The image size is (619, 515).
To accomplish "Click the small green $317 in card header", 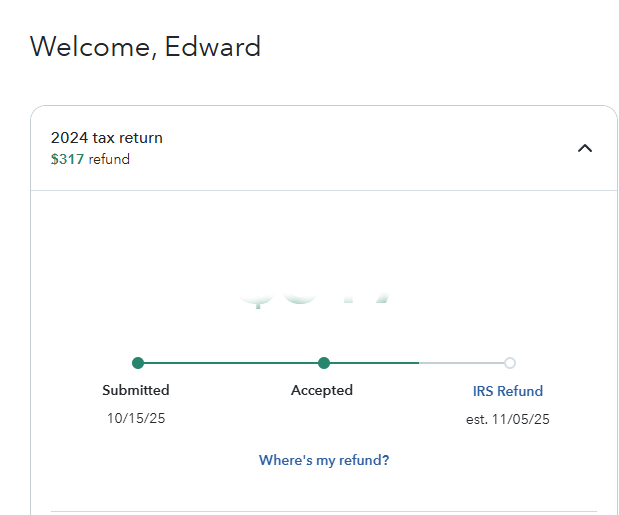I will [x=68, y=159].
